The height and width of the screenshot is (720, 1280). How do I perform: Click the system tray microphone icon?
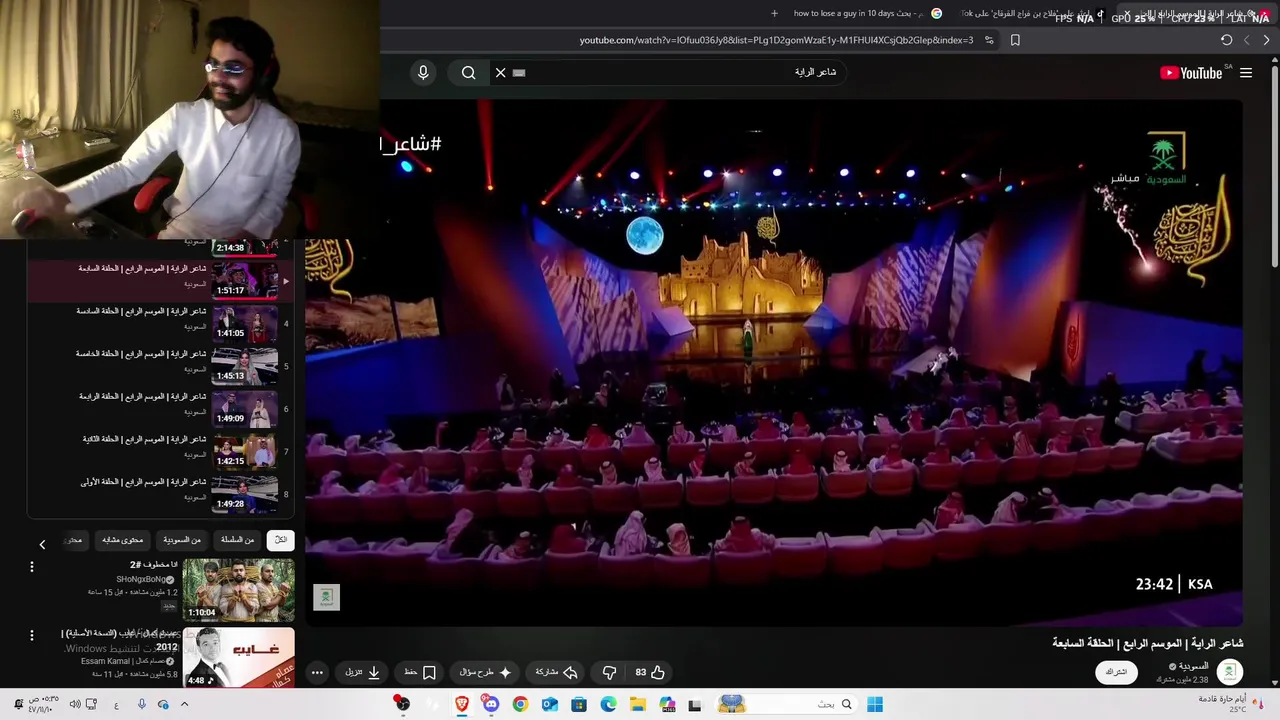coord(141,704)
